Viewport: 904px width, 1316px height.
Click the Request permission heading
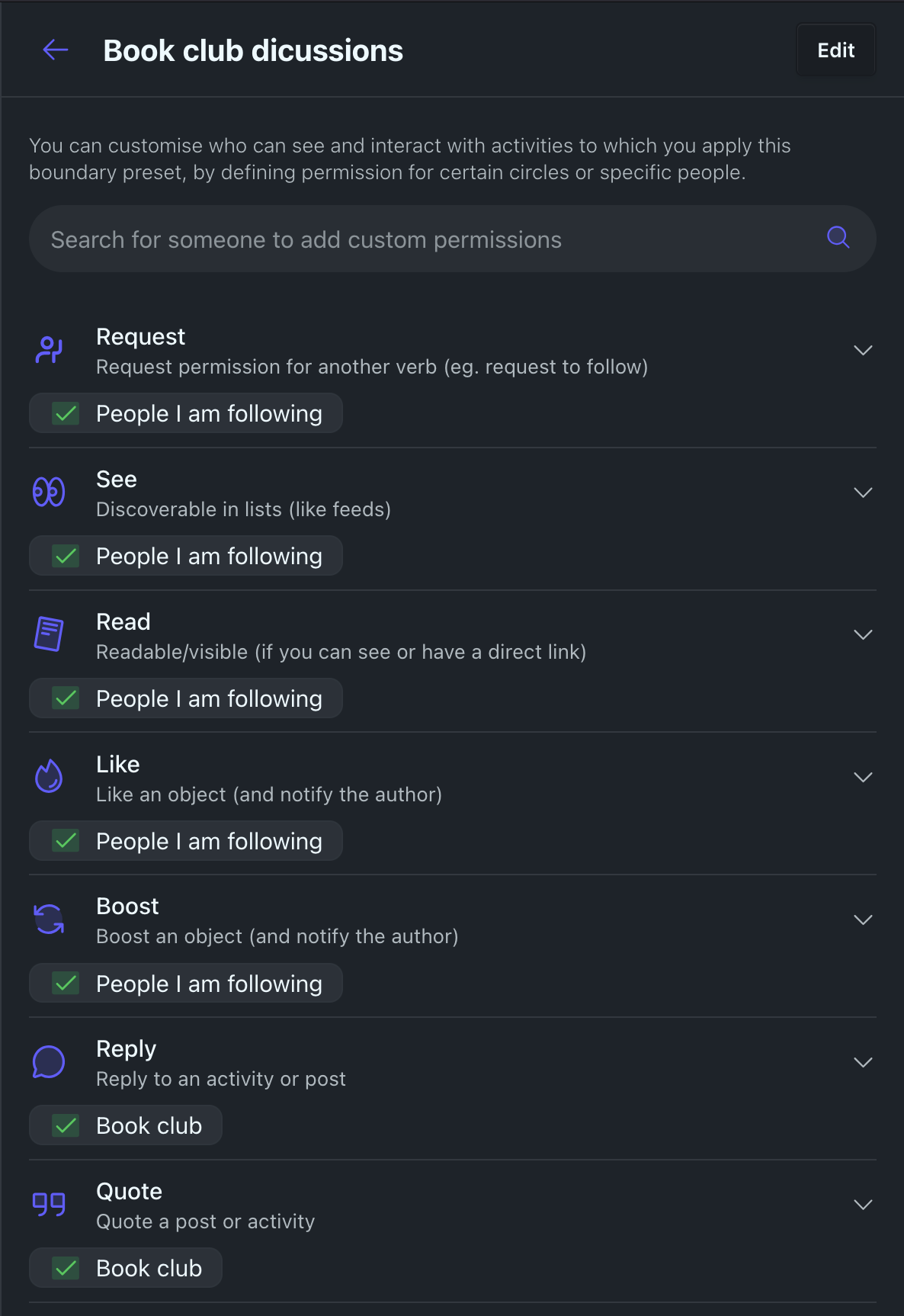(x=140, y=336)
